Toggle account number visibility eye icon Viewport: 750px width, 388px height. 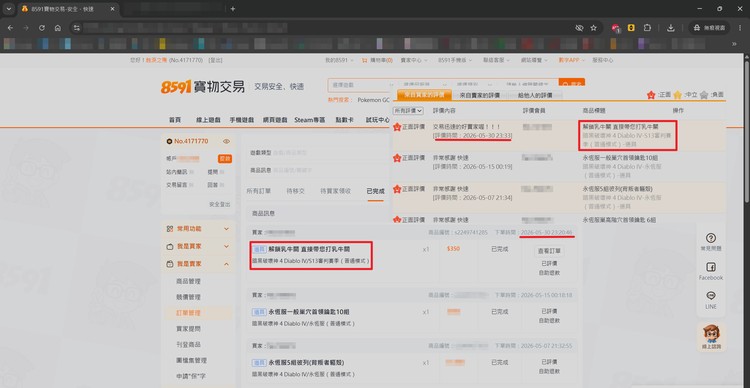point(227,141)
